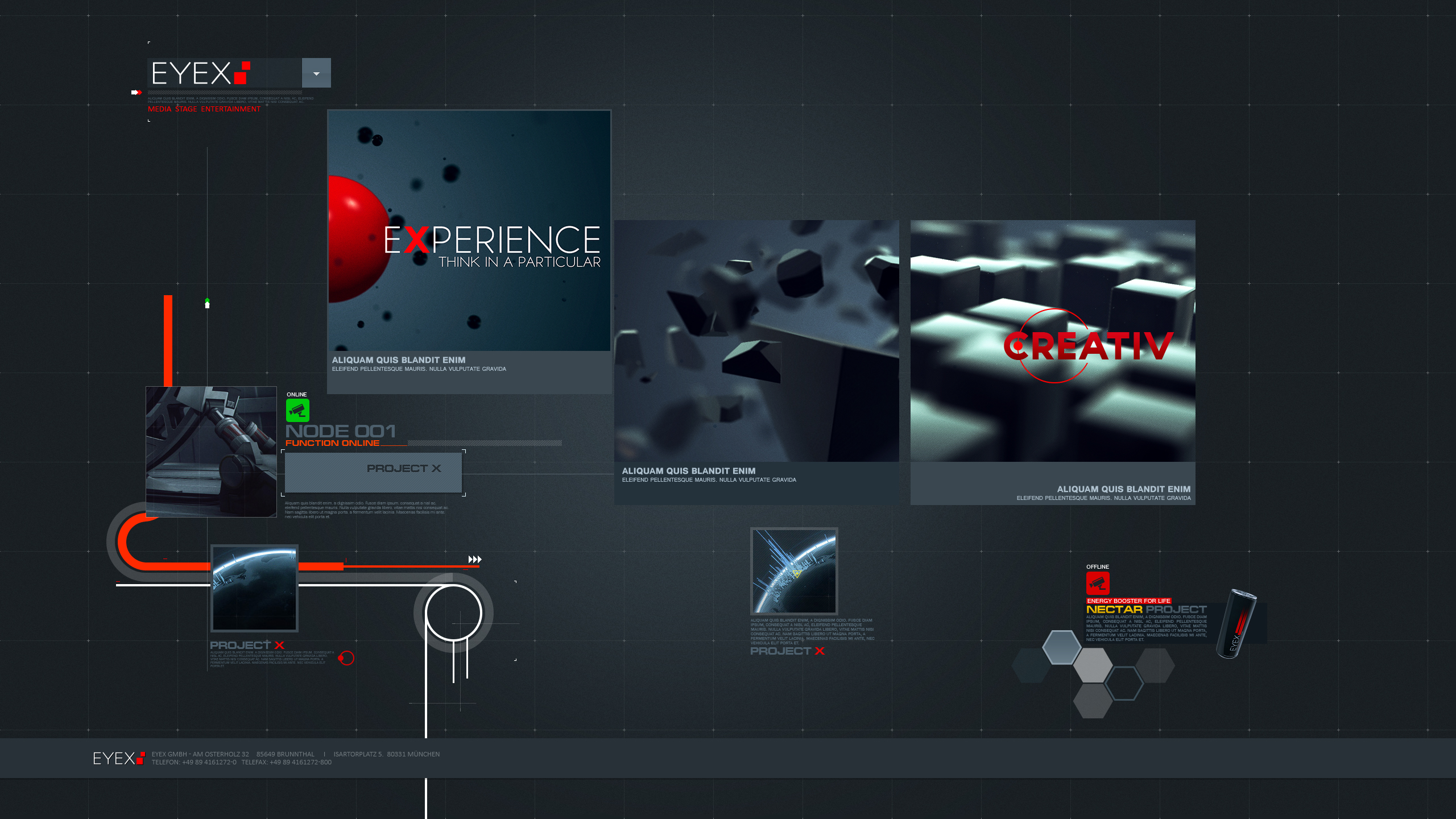The image size is (1456, 819).
Task: Click the large white circle dial
Action: click(453, 613)
